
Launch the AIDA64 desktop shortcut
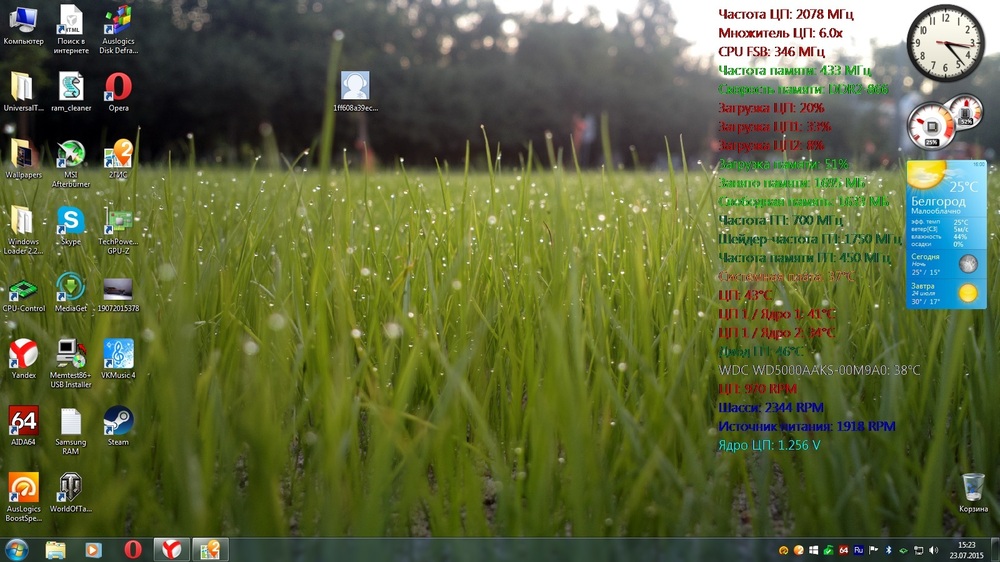23,422
